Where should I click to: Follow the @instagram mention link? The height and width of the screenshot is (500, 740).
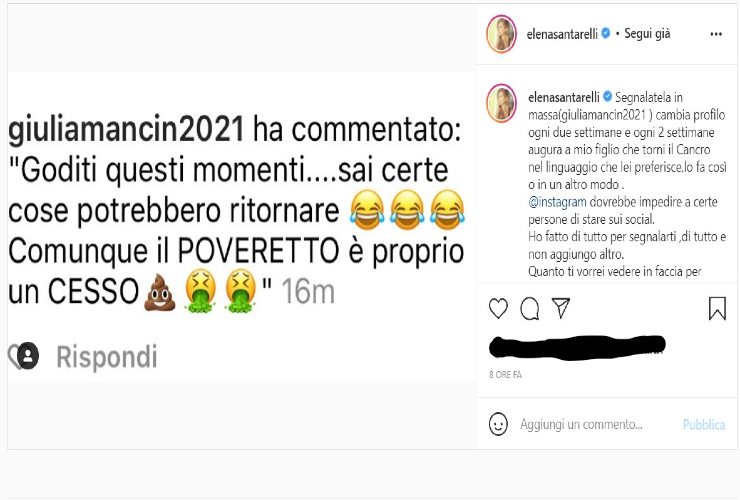pos(557,202)
